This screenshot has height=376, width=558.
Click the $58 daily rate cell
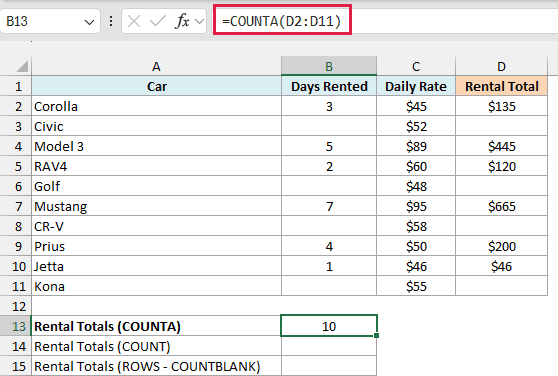point(416,226)
